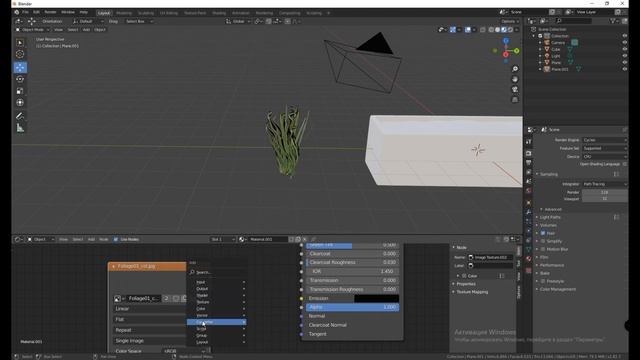Open the Integrator Path Tracing dropdown
The width and height of the screenshot is (640, 360).
(605, 184)
